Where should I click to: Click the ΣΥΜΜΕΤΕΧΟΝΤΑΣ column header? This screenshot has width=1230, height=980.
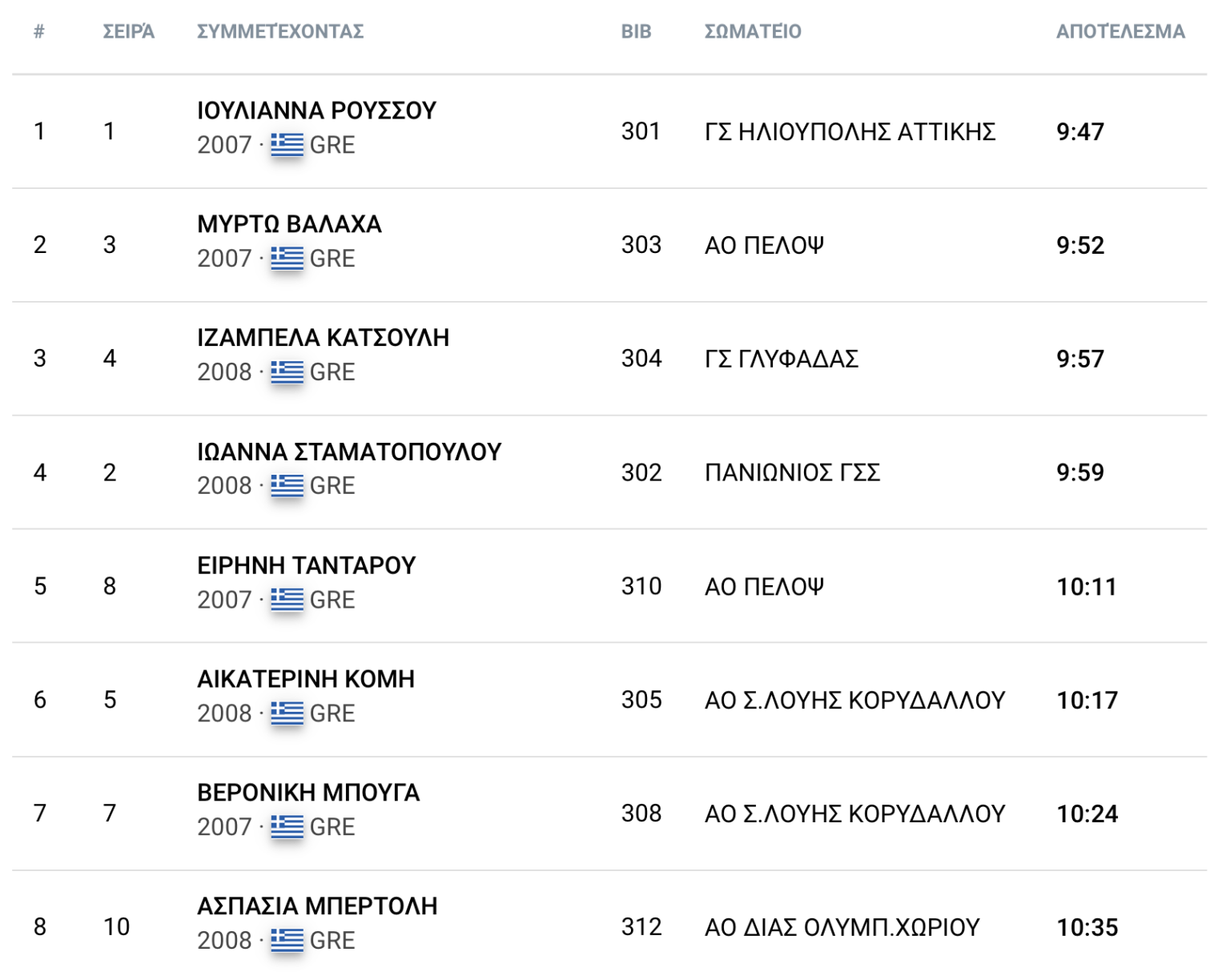280,32
